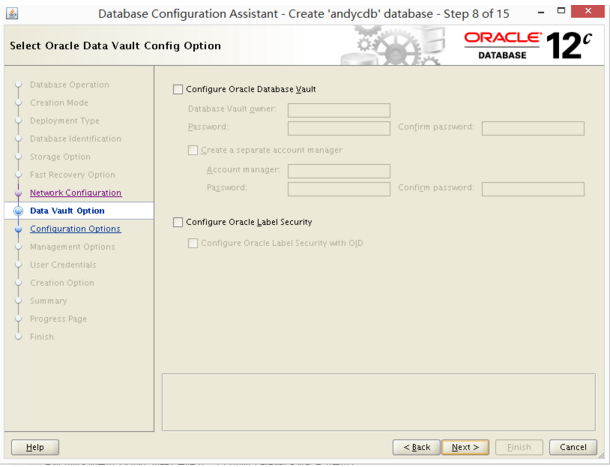Cancel the database creation wizard
Image resolution: width=610 pixels, height=467 pixels.
pos(573,447)
